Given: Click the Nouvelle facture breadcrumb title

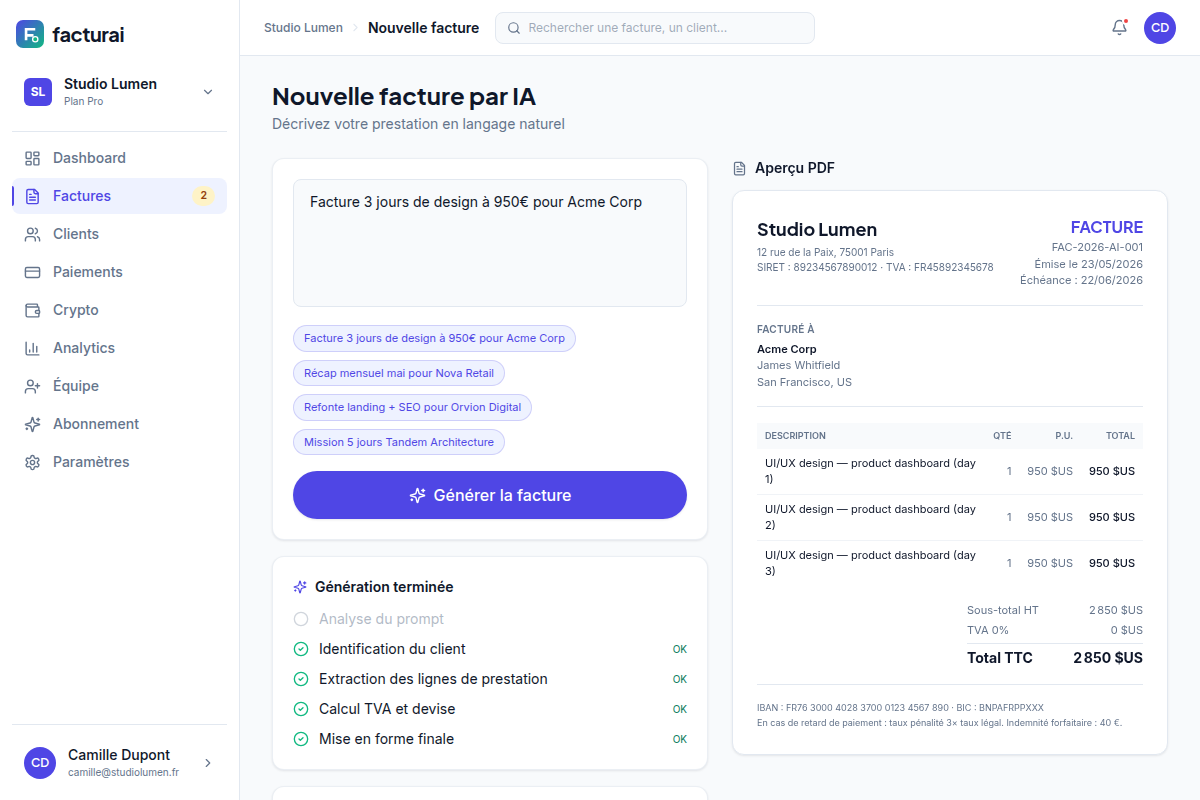Looking at the screenshot, I should 423,28.
